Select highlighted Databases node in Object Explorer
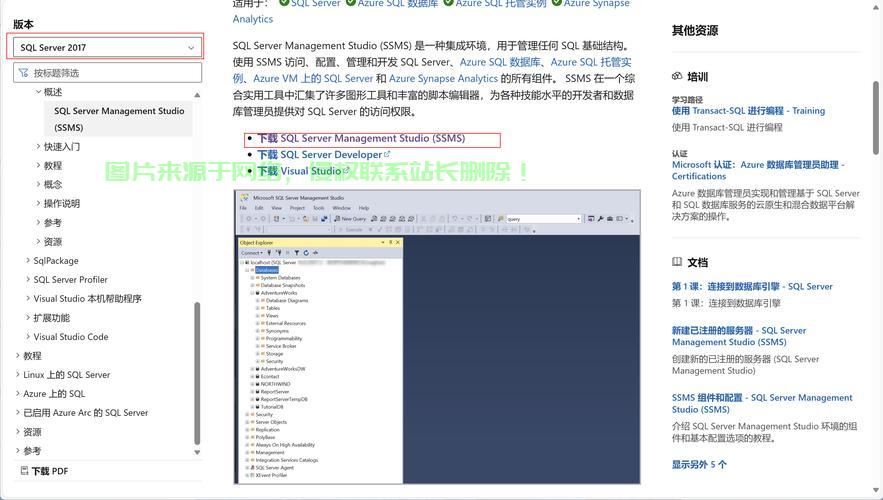Image resolution: width=883 pixels, height=500 pixels. pos(267,270)
